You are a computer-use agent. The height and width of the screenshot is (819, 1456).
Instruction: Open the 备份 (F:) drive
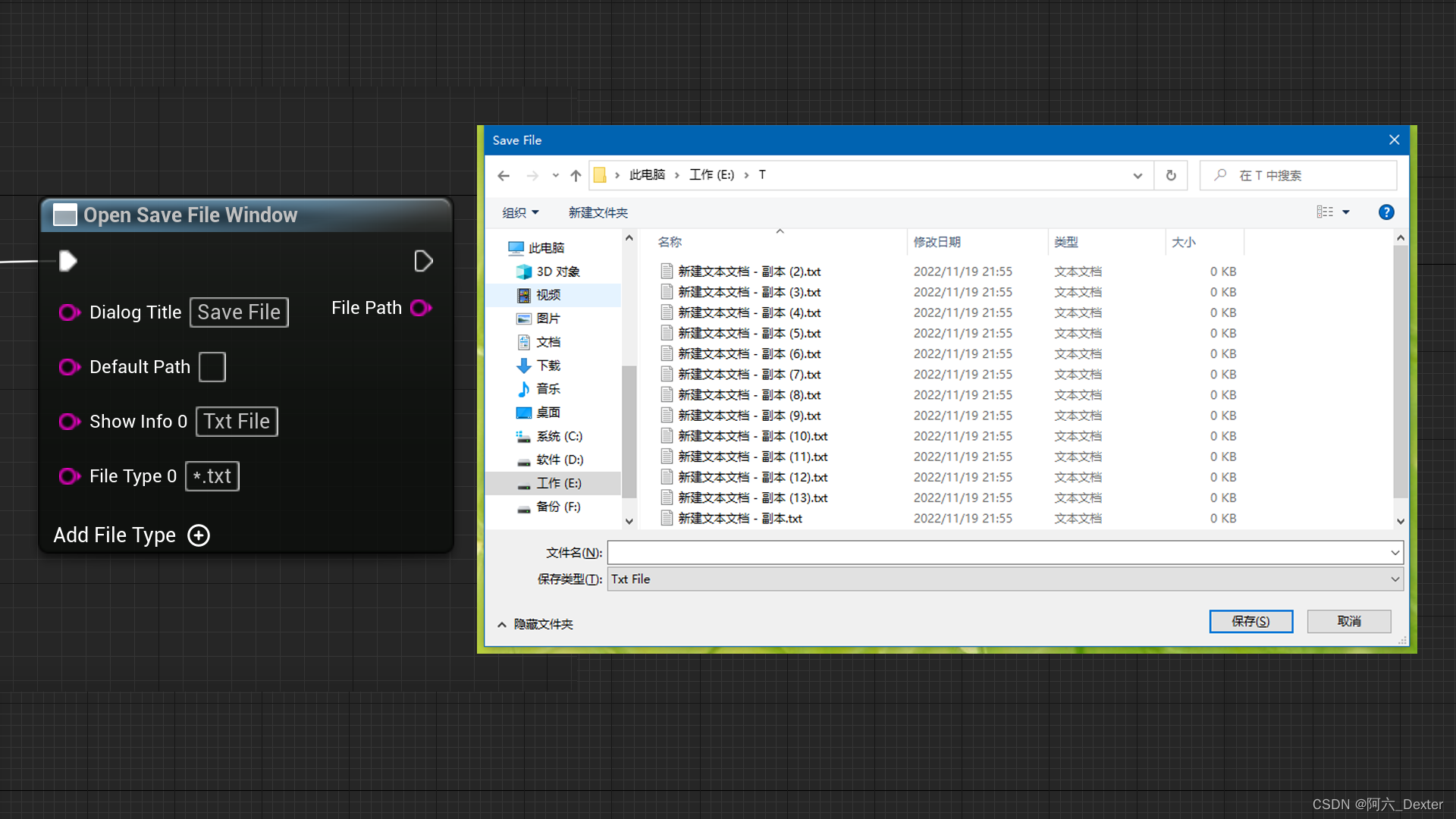(x=558, y=507)
